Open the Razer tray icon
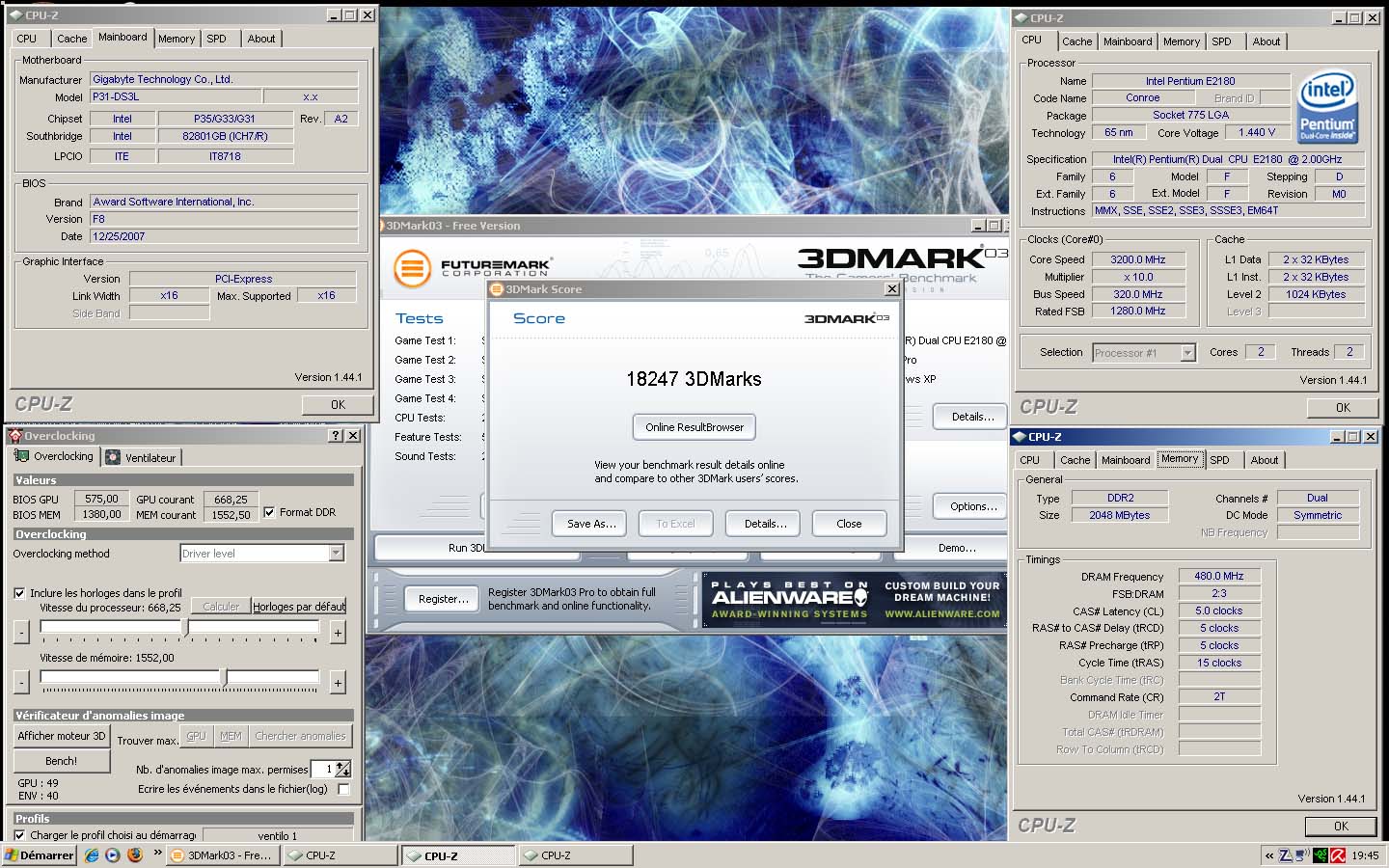Viewport: 1389px width, 868px height. point(1320,854)
